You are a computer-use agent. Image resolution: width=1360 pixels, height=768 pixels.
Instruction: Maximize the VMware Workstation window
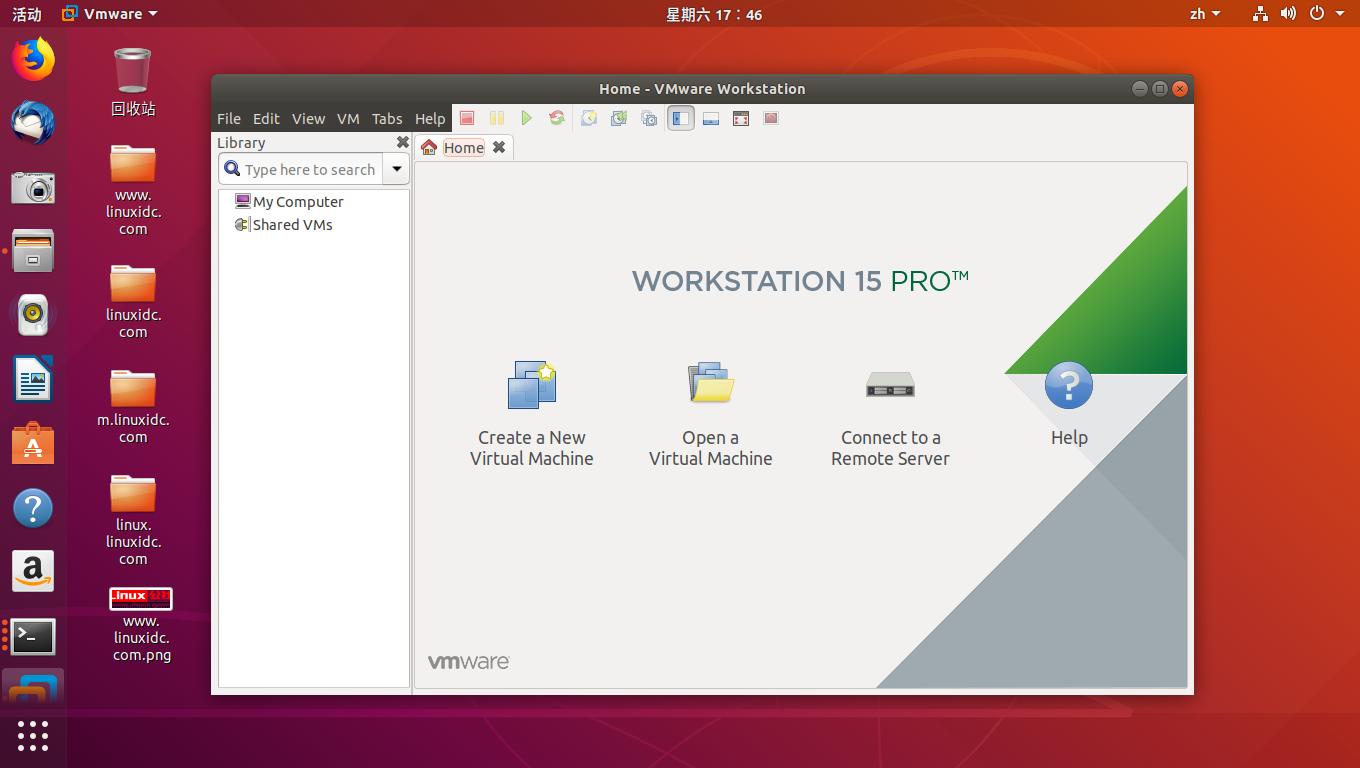(x=1160, y=89)
